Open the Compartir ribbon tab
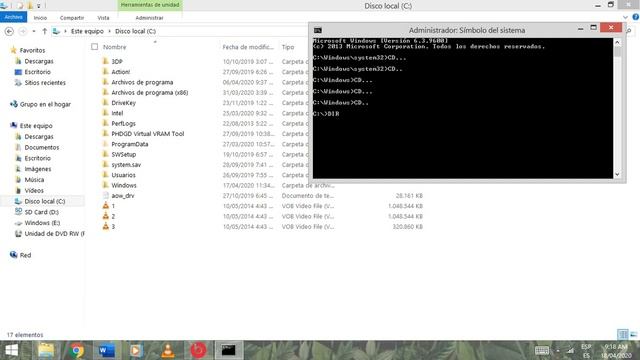 72,18
